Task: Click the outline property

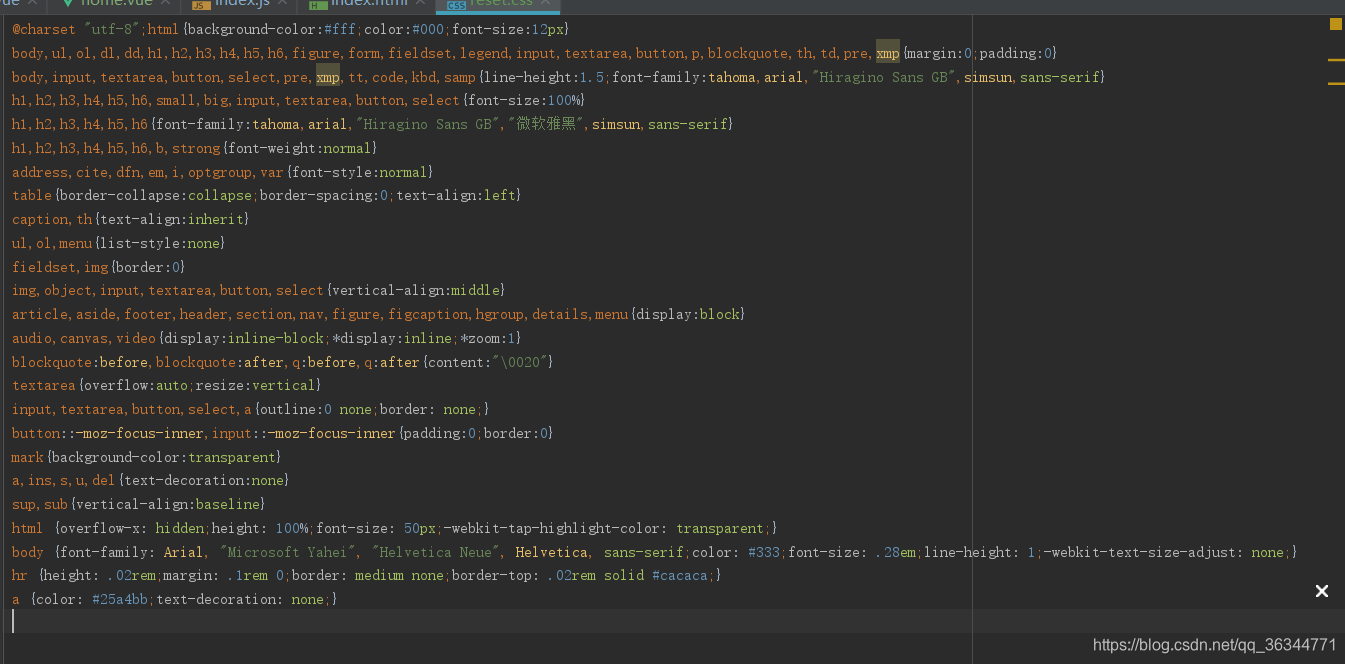Action: tap(287, 409)
